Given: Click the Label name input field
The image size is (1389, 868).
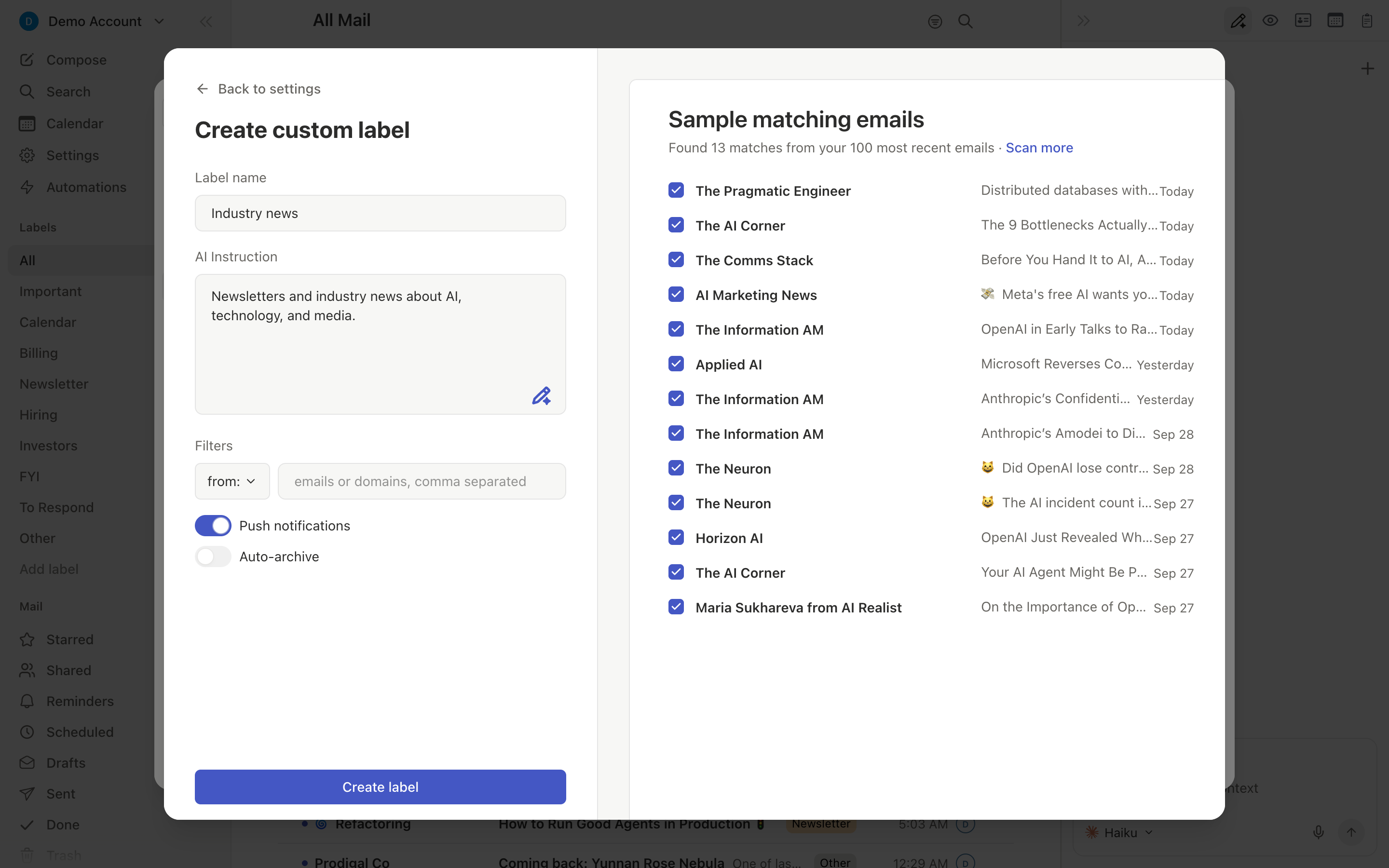Looking at the screenshot, I should [x=380, y=213].
